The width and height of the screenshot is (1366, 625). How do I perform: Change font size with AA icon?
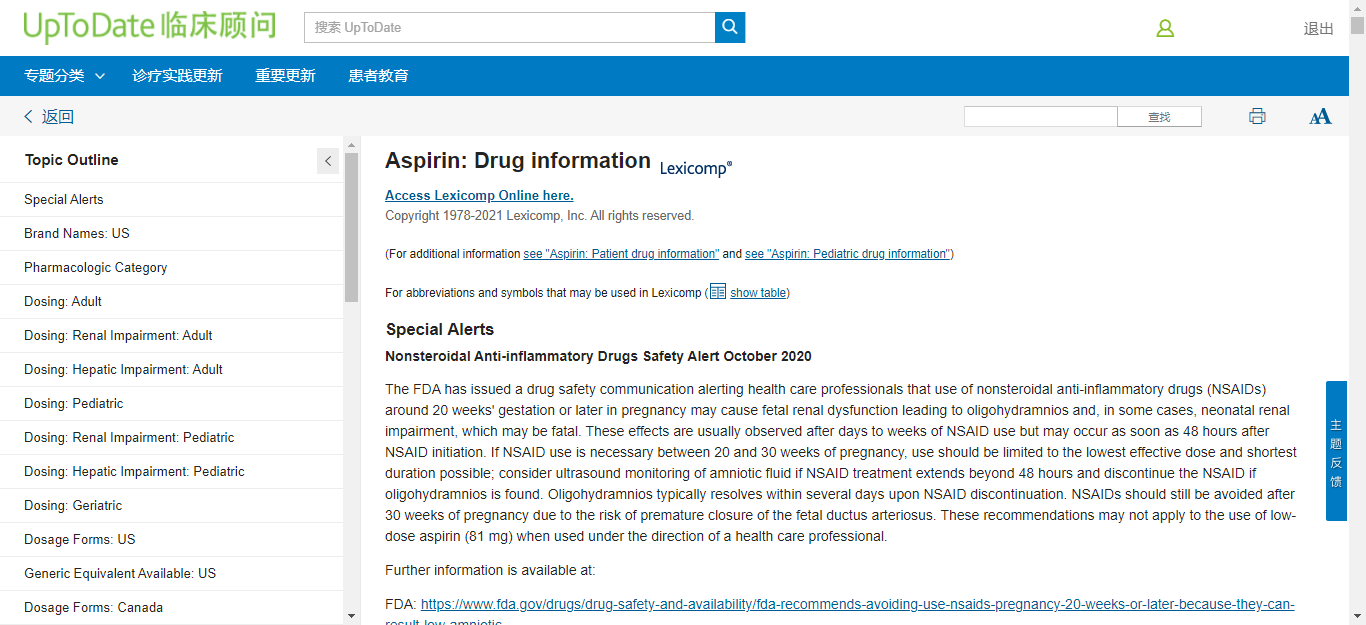1320,116
